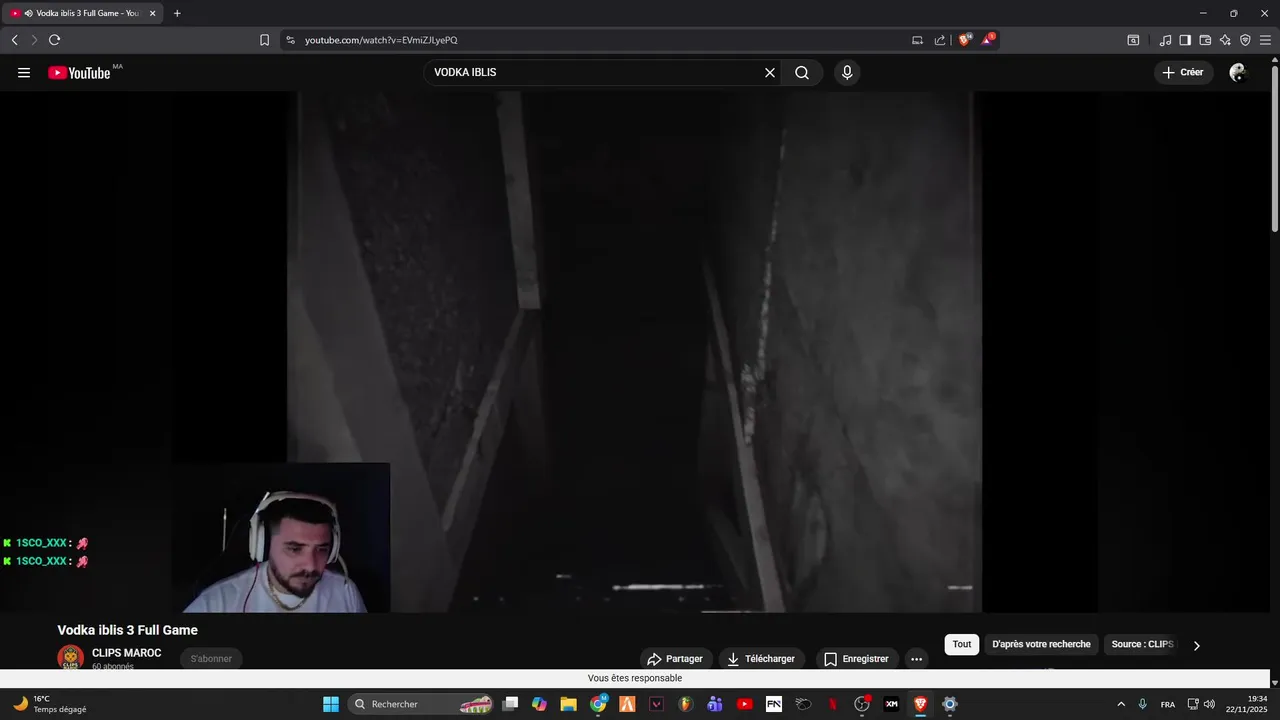Open Leo AI sparkle icon

click(x=1225, y=40)
